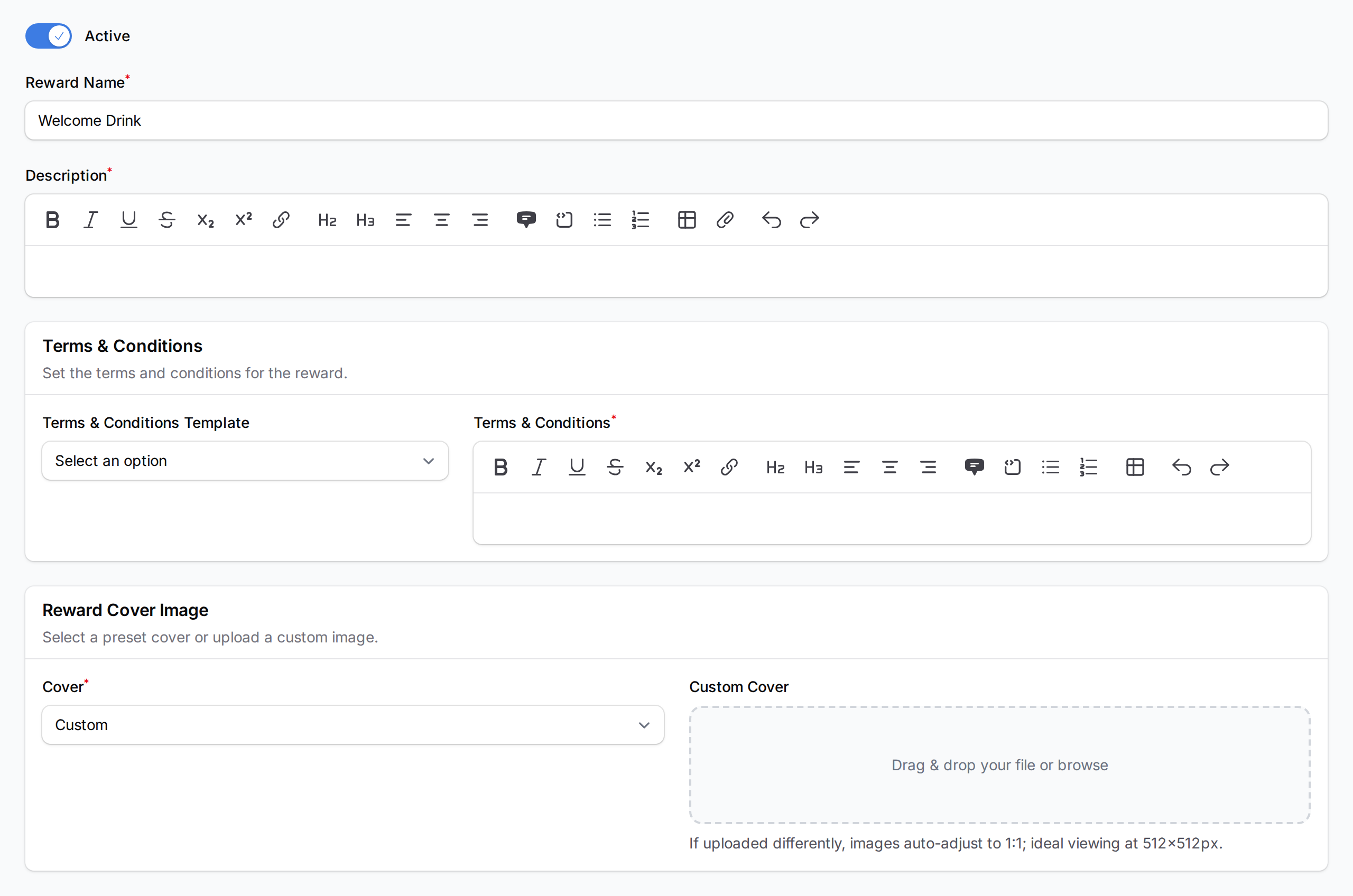The width and height of the screenshot is (1353, 896).
Task: Click bullet list in Terms & Conditions editor
Action: coord(1050,468)
